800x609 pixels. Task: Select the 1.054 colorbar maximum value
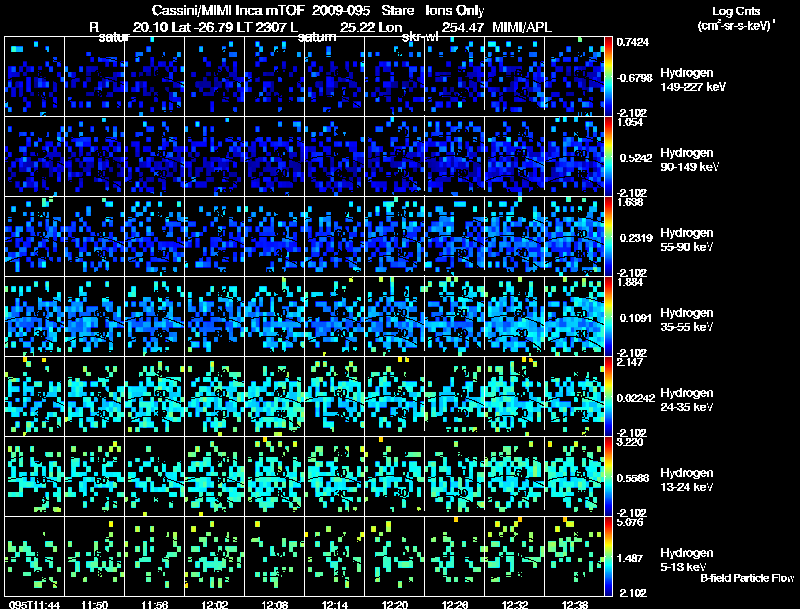630,122
